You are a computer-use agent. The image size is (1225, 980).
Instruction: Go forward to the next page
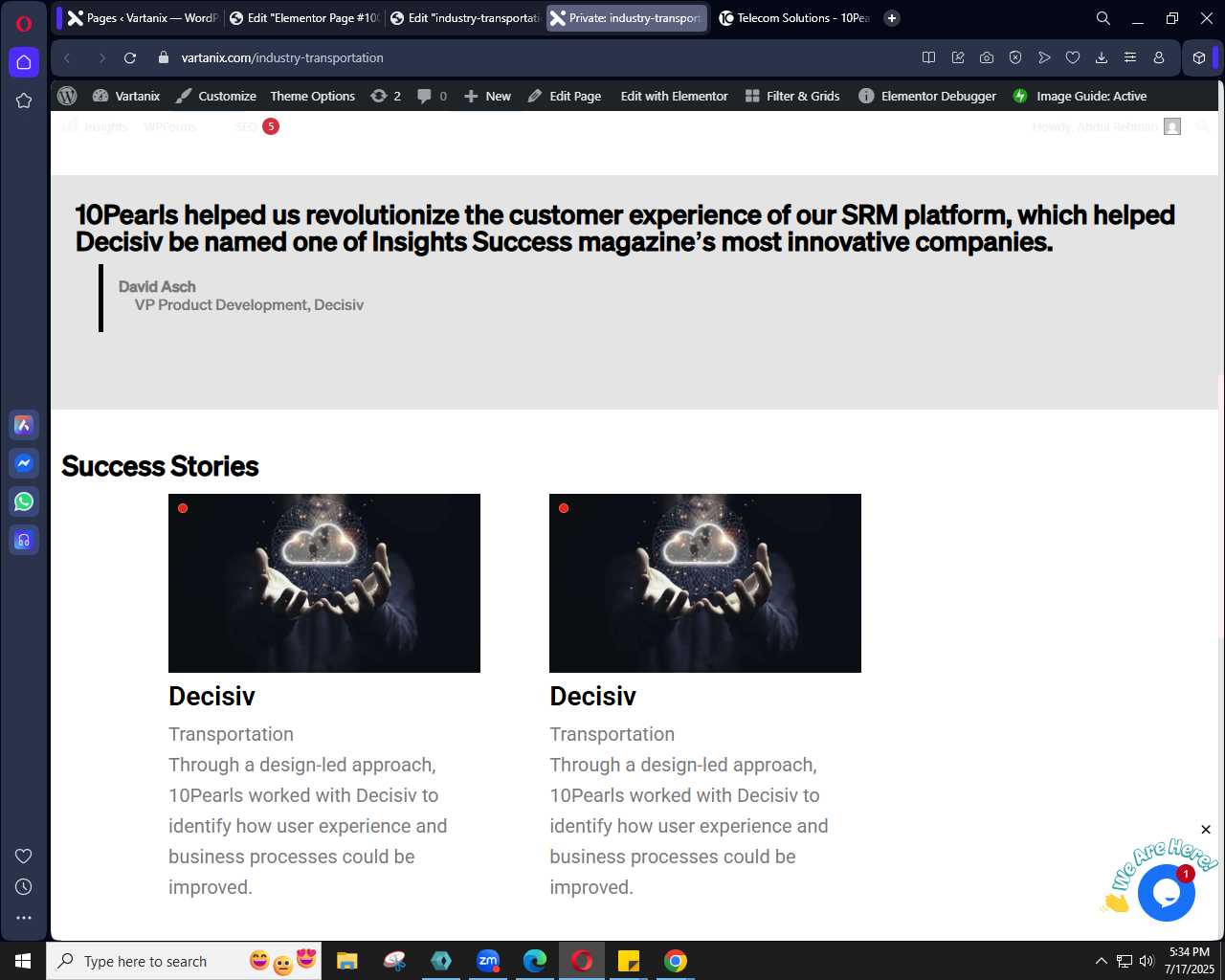click(x=101, y=57)
